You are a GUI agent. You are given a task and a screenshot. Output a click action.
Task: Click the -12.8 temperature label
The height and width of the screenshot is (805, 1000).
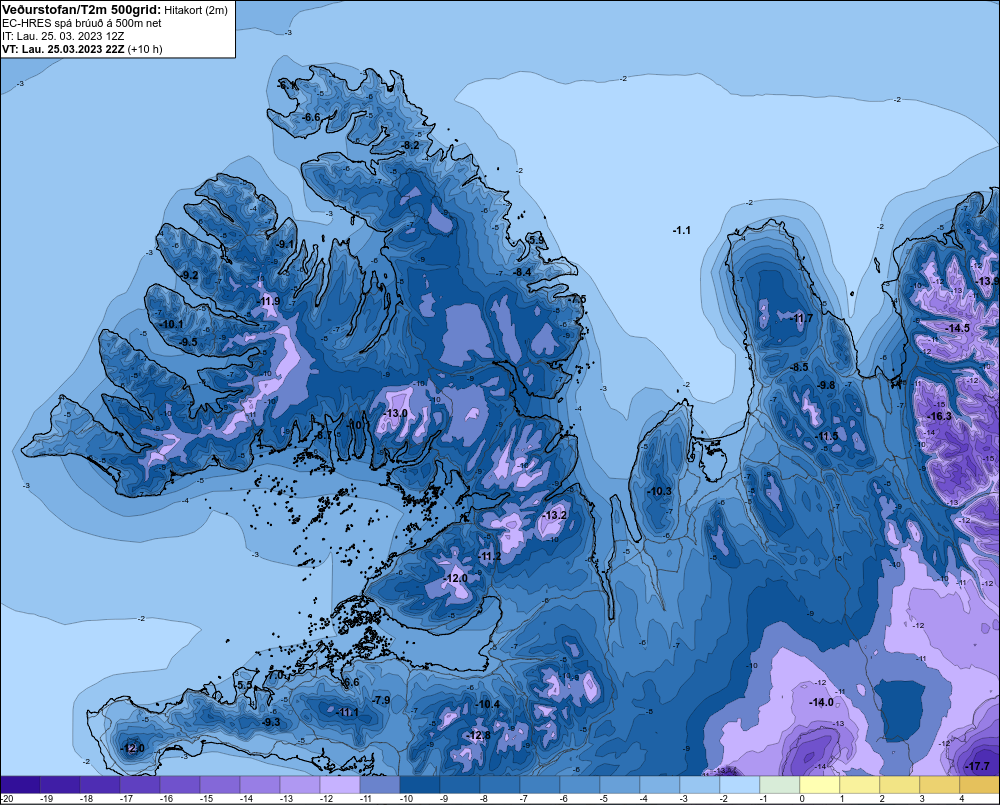(479, 735)
